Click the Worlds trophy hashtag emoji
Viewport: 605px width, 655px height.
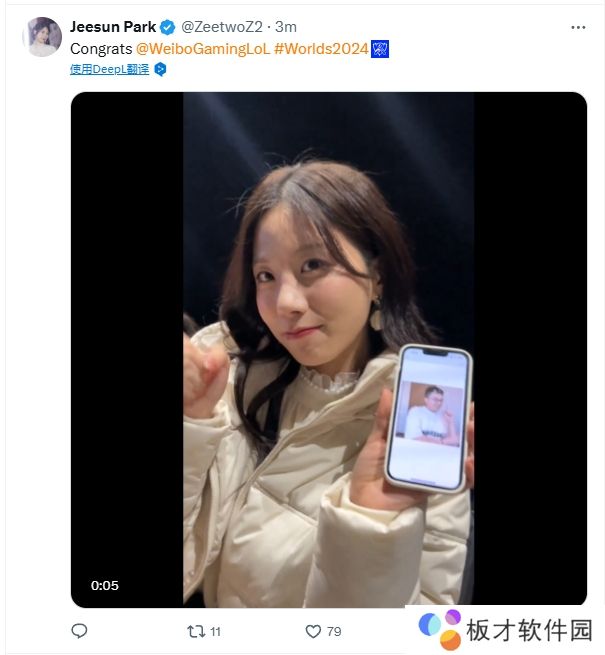click(380, 49)
